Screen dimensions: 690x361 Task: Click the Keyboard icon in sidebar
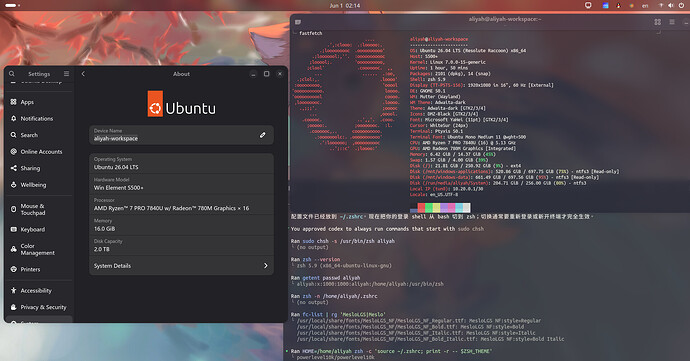14,229
